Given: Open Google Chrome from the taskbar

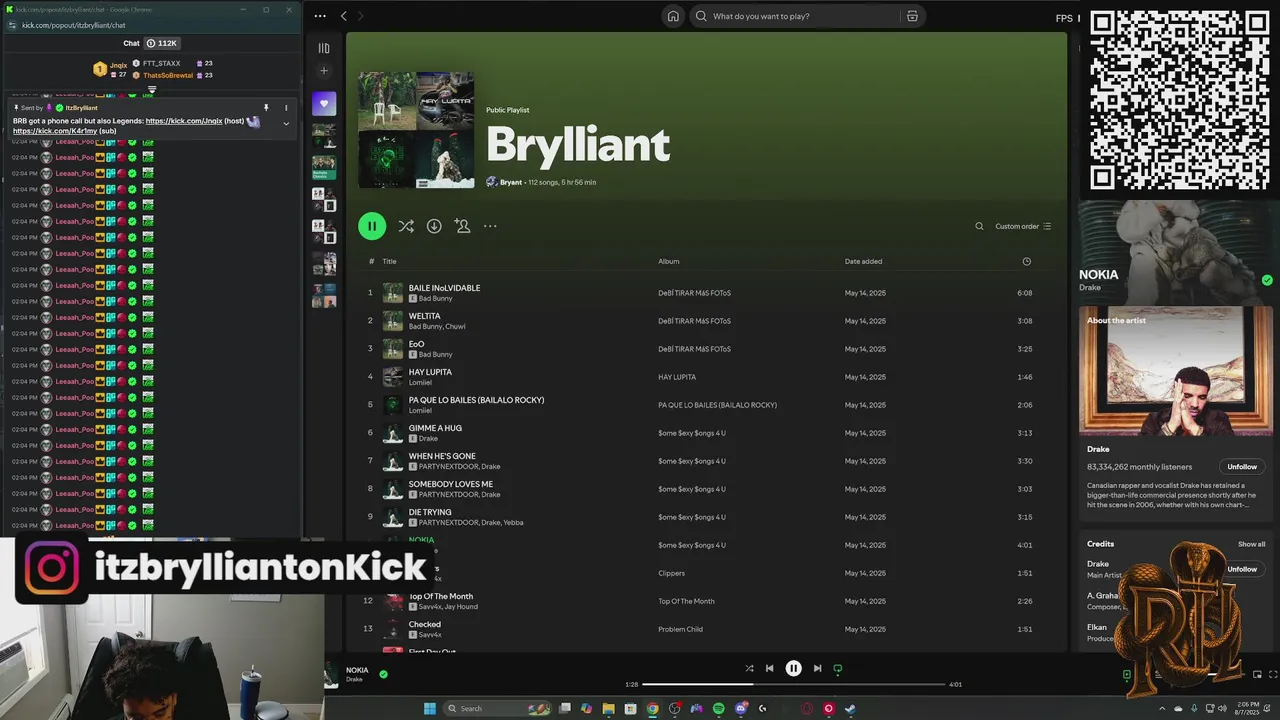Looking at the screenshot, I should 652,708.
